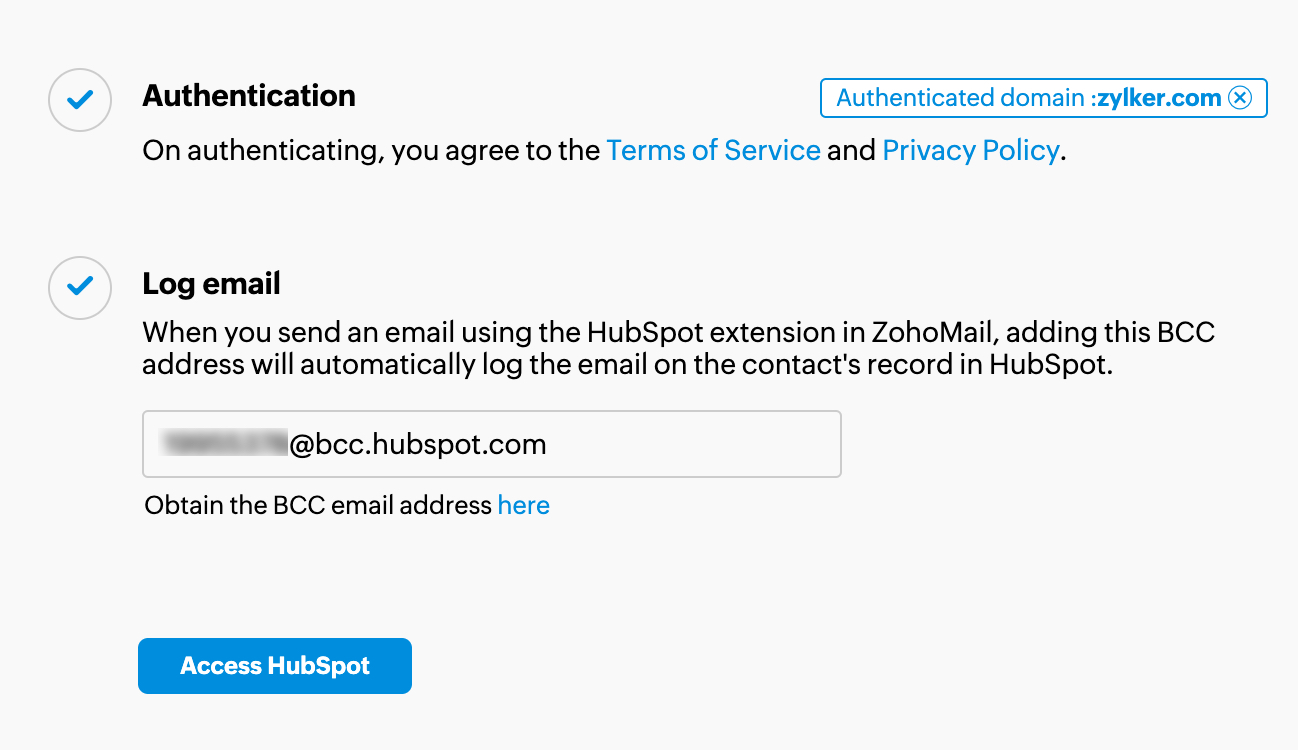Click the Authentication step checkmark circle
Screen dimensions: 1298x750
point(80,100)
